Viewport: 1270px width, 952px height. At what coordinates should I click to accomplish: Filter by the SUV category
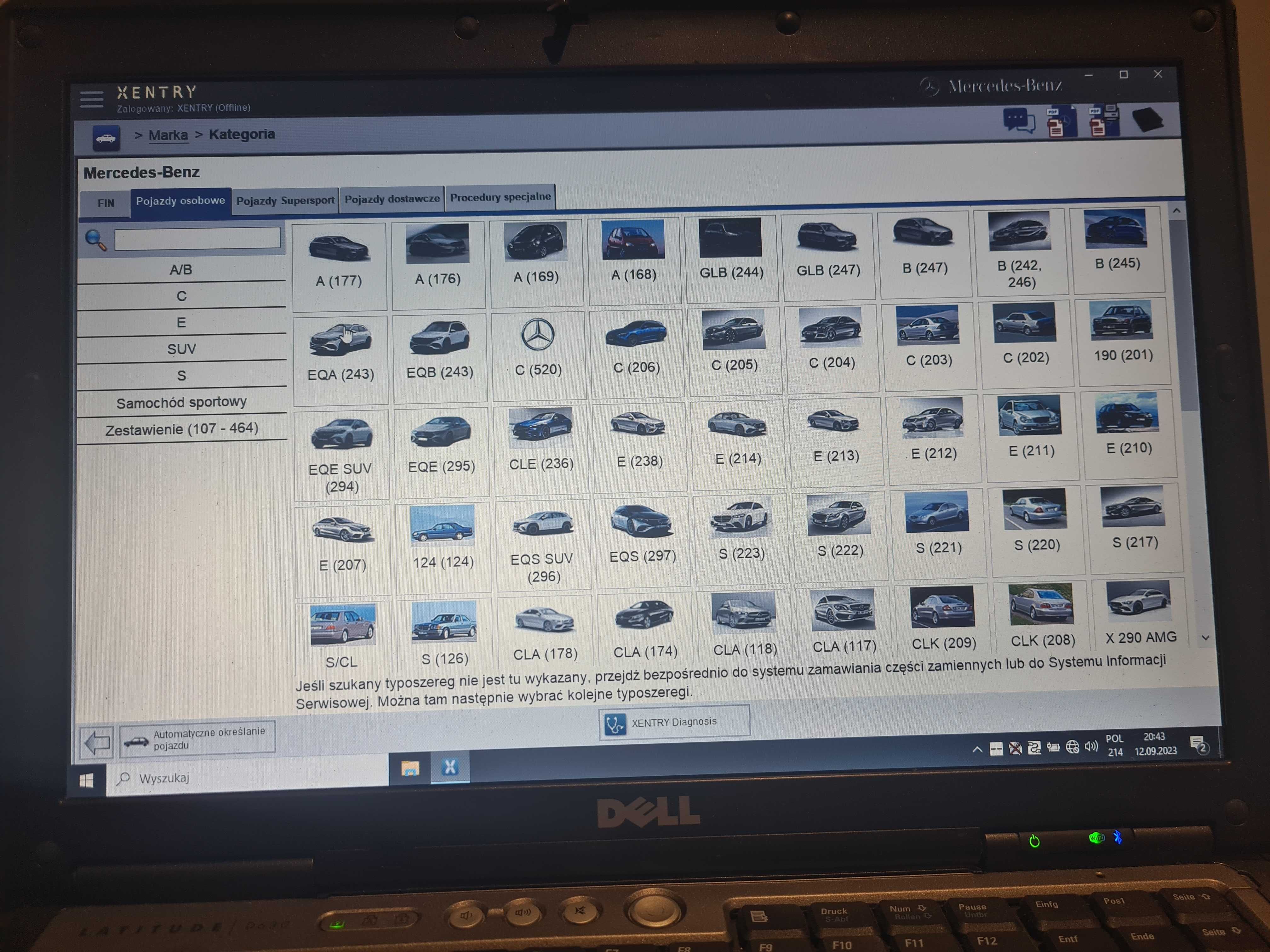181,349
